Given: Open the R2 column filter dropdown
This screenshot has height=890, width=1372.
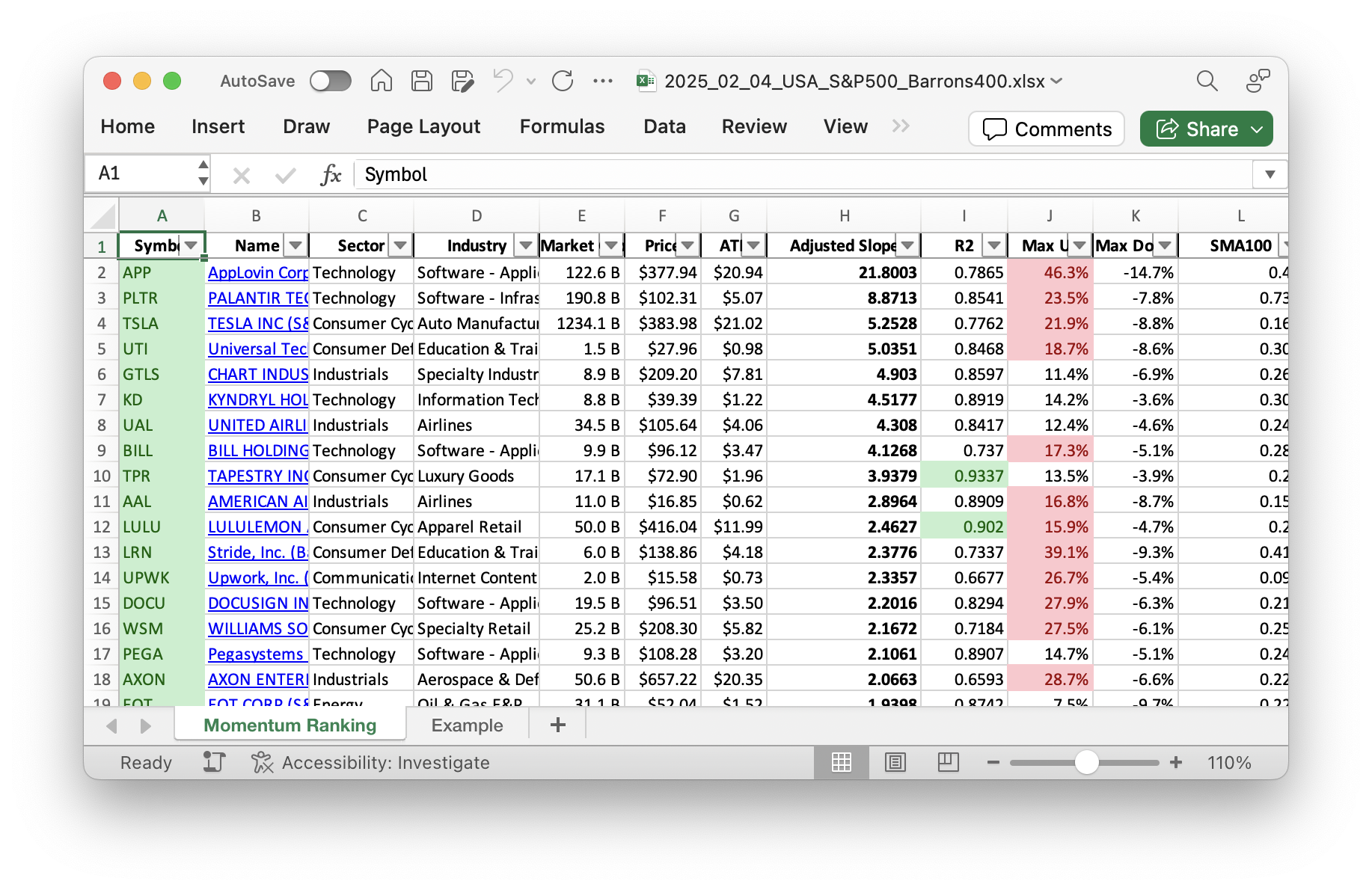Looking at the screenshot, I should click(x=994, y=245).
